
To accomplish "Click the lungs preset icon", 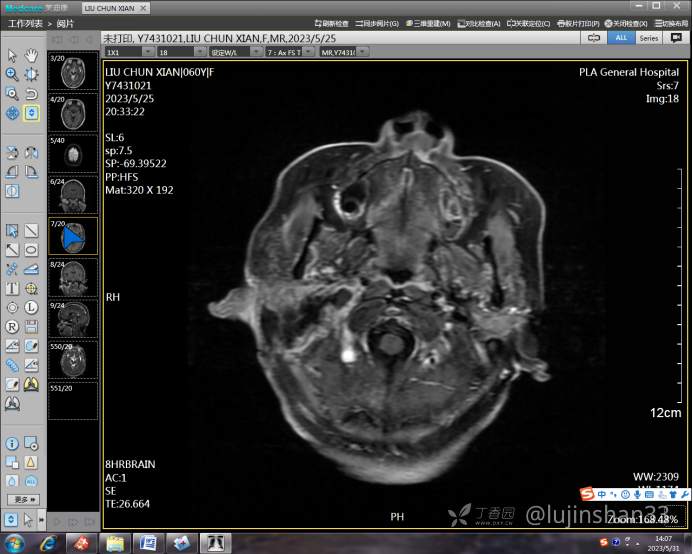I will click(x=32, y=384).
